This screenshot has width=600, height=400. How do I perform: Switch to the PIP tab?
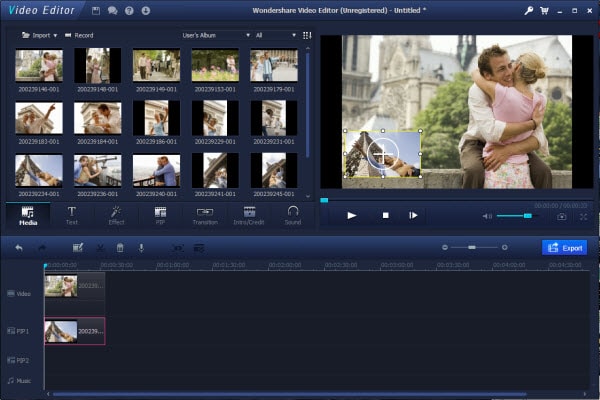[160, 214]
